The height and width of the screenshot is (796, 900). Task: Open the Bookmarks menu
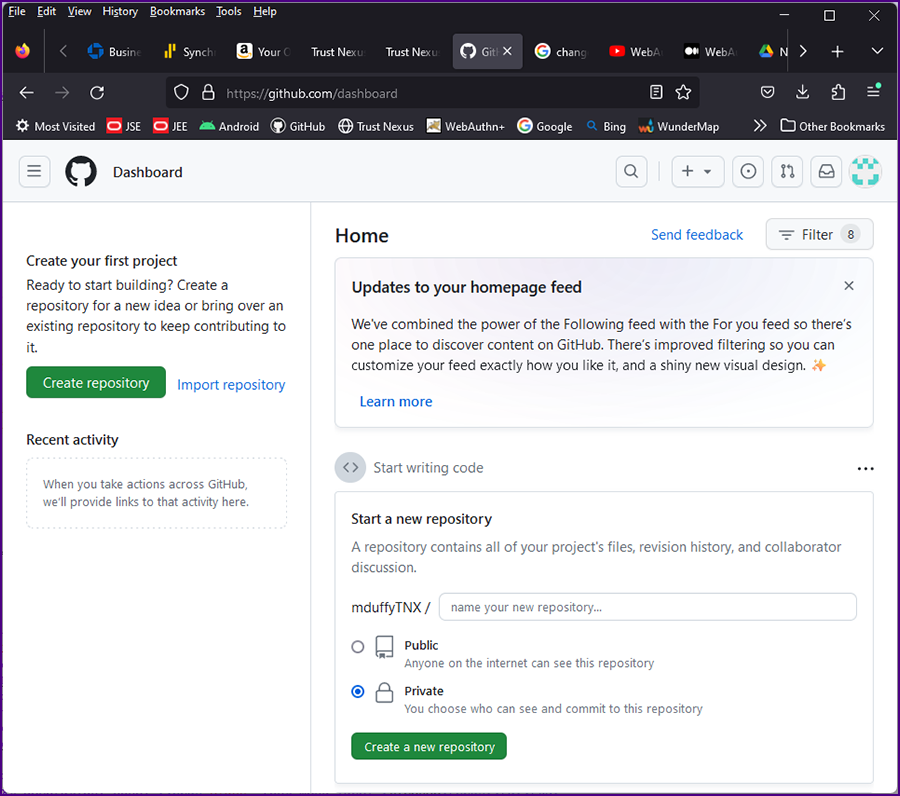pyautogui.click(x=177, y=11)
